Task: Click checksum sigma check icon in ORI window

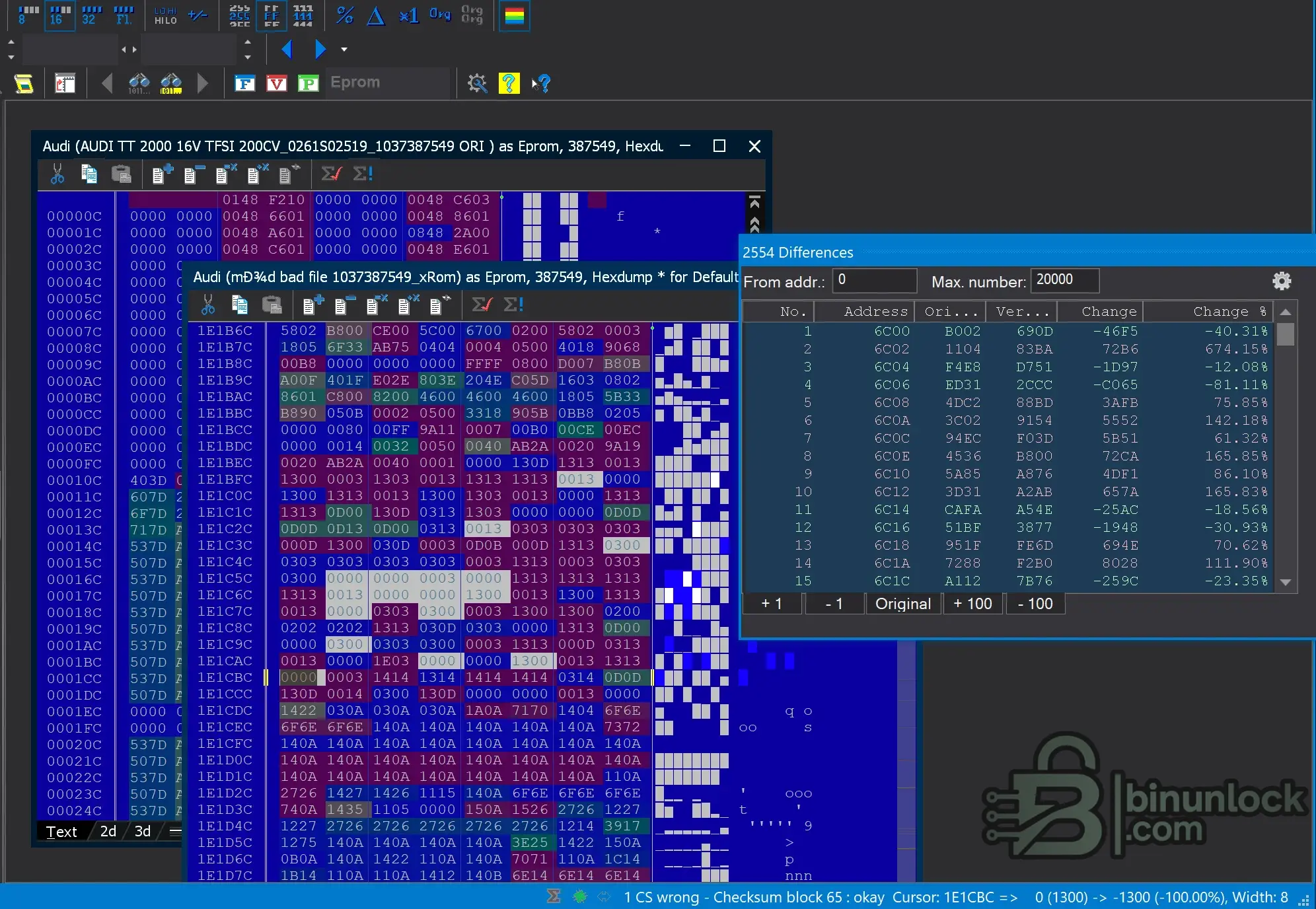Action: 331,174
